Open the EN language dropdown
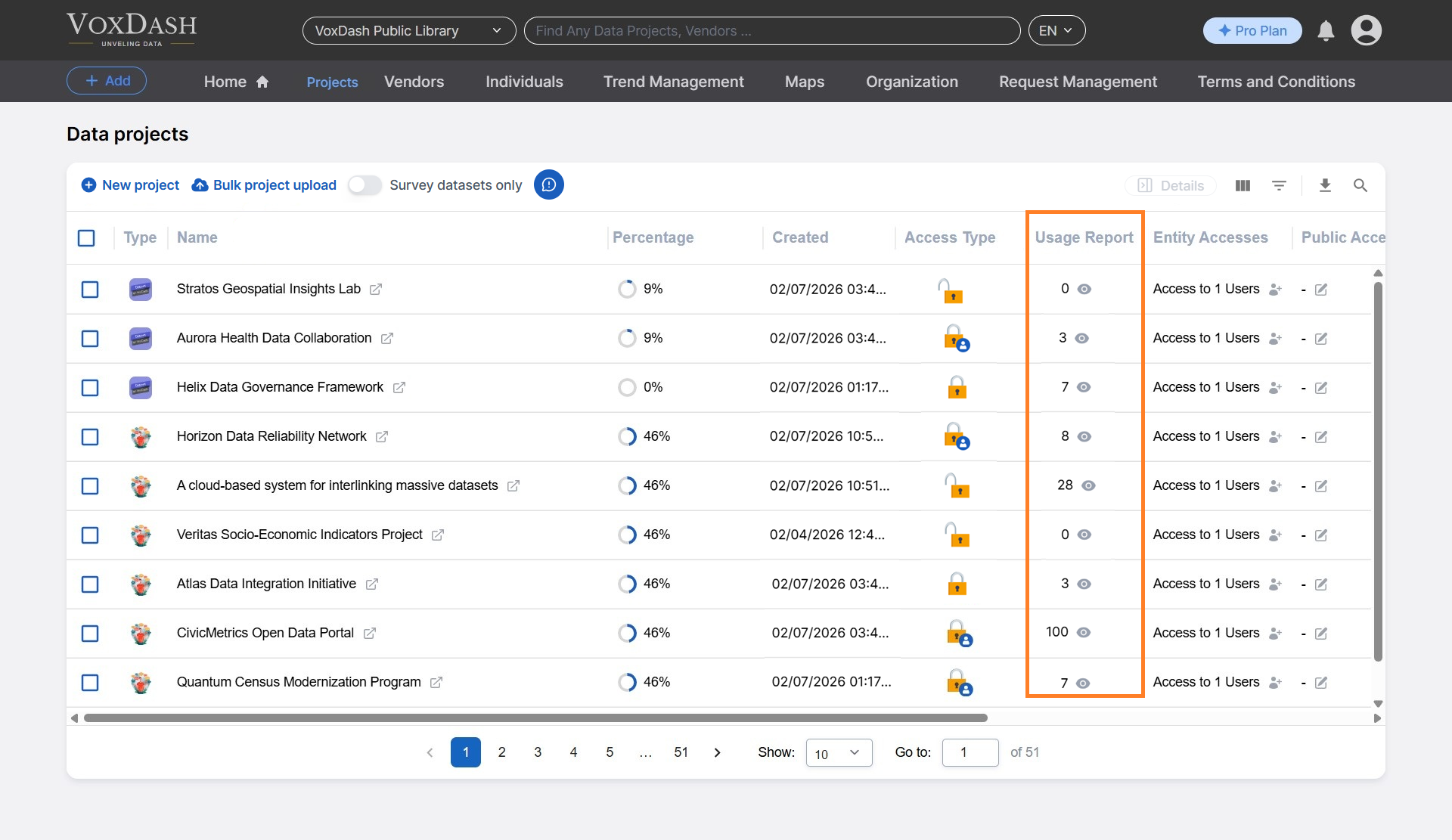The width and height of the screenshot is (1452, 840). point(1056,30)
